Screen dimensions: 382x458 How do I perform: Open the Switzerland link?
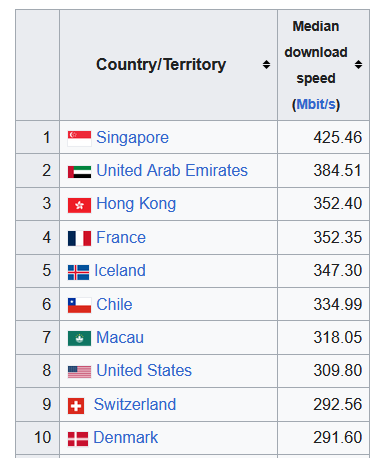135,404
